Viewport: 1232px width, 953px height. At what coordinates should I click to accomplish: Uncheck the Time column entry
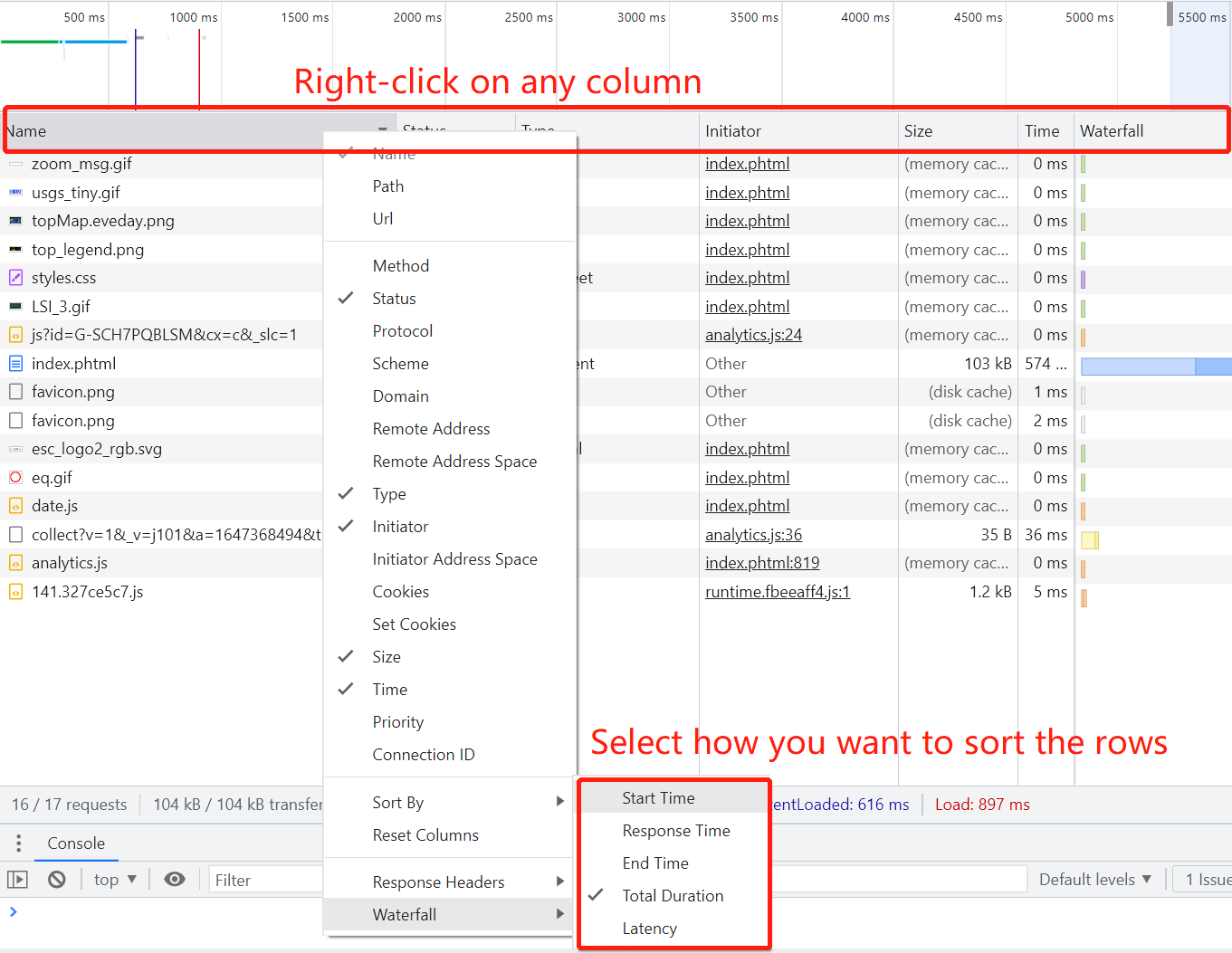(450, 690)
